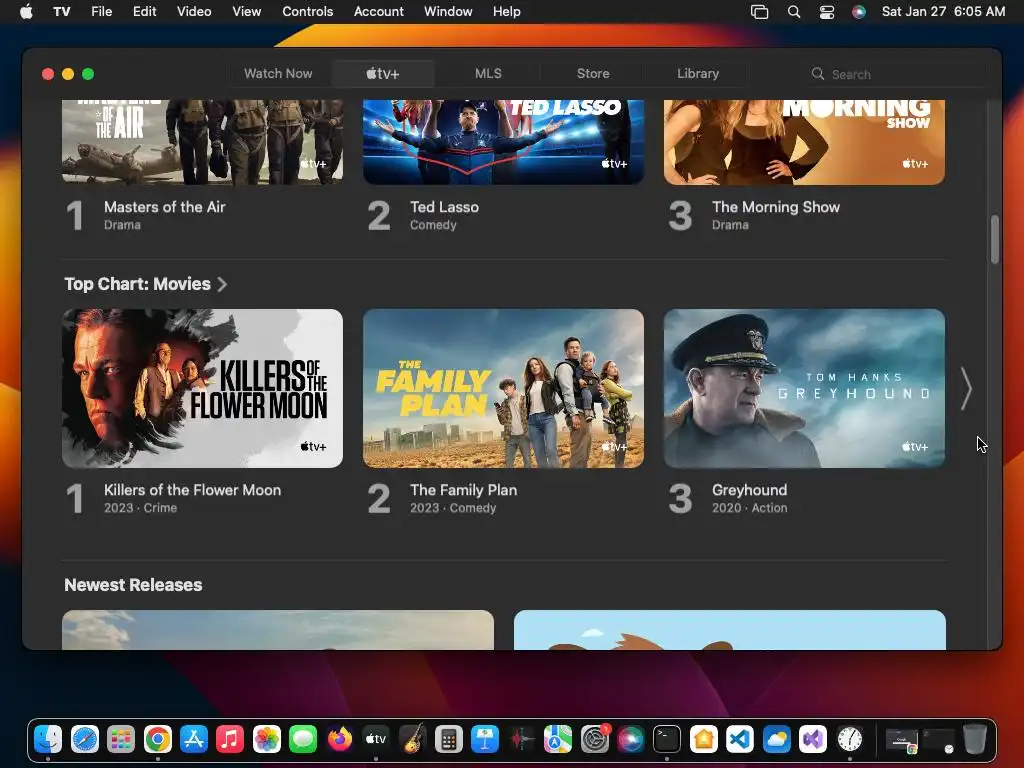This screenshot has width=1024, height=768.
Task: Open Spotlight search in the menu bar
Action: point(793,11)
